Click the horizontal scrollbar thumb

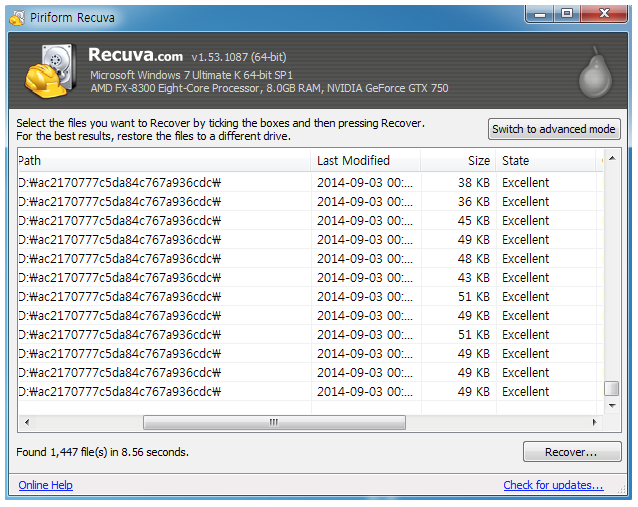[x=274, y=422]
